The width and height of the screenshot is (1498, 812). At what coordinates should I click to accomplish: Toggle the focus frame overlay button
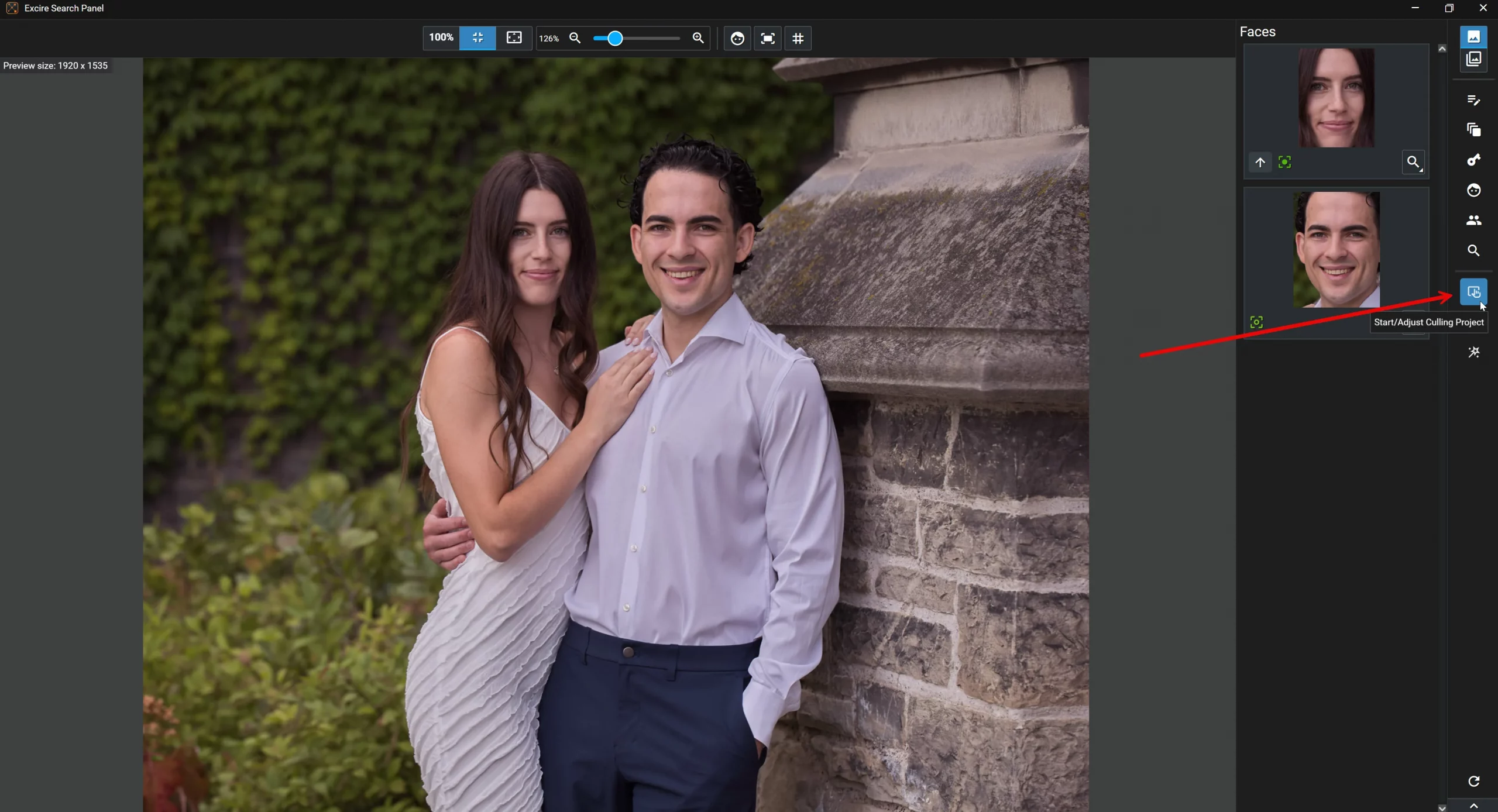(767, 39)
